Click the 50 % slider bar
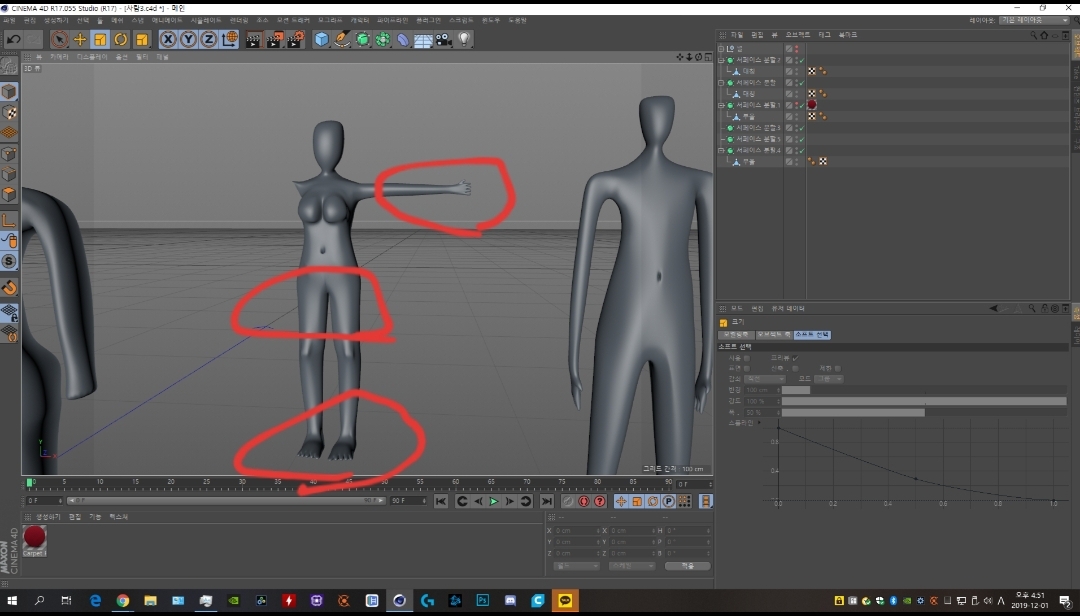Screen dimensions: 1080x616 [x=924, y=412]
